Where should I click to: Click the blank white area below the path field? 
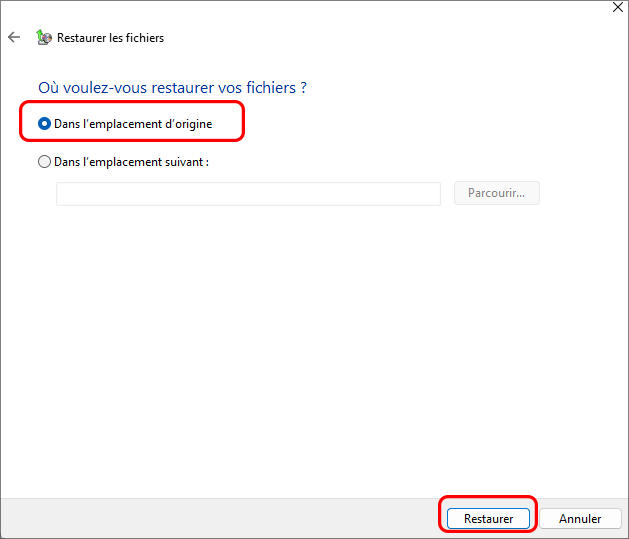[x=300, y=350]
